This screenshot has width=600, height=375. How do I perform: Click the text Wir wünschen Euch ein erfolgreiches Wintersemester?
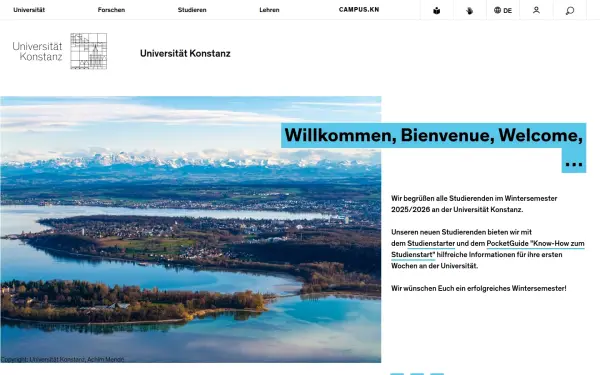coord(478,288)
